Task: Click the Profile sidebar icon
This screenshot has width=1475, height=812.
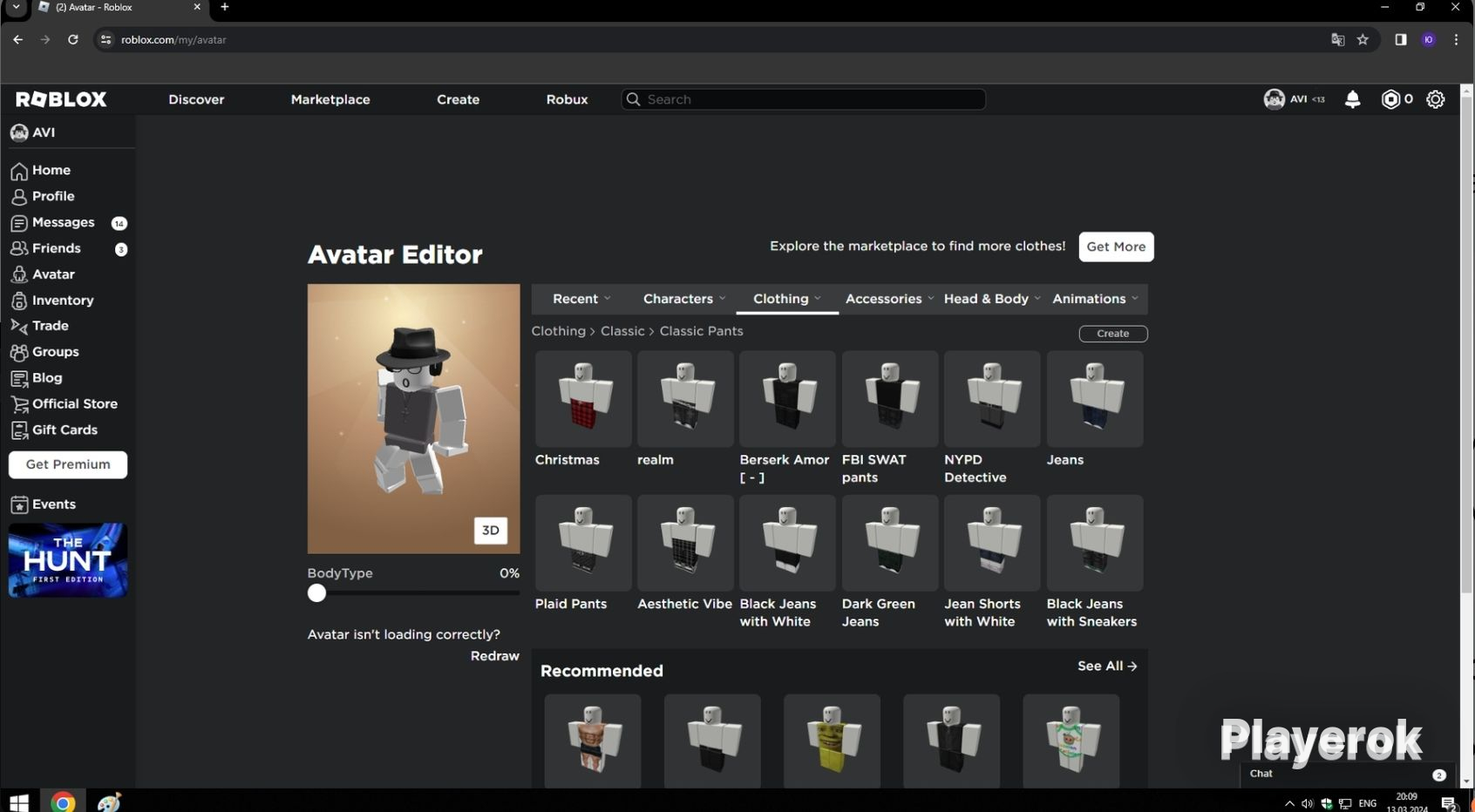Action: [19, 197]
